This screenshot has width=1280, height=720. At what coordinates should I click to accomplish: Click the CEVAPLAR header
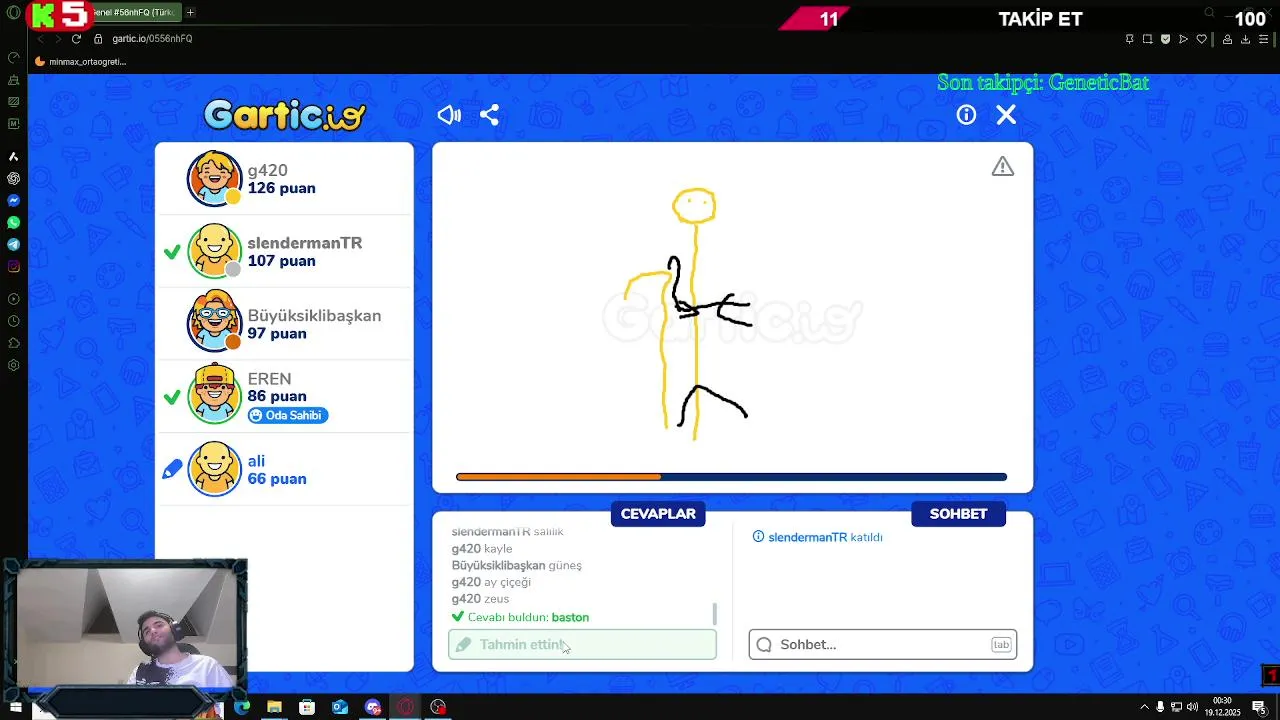[x=658, y=514]
